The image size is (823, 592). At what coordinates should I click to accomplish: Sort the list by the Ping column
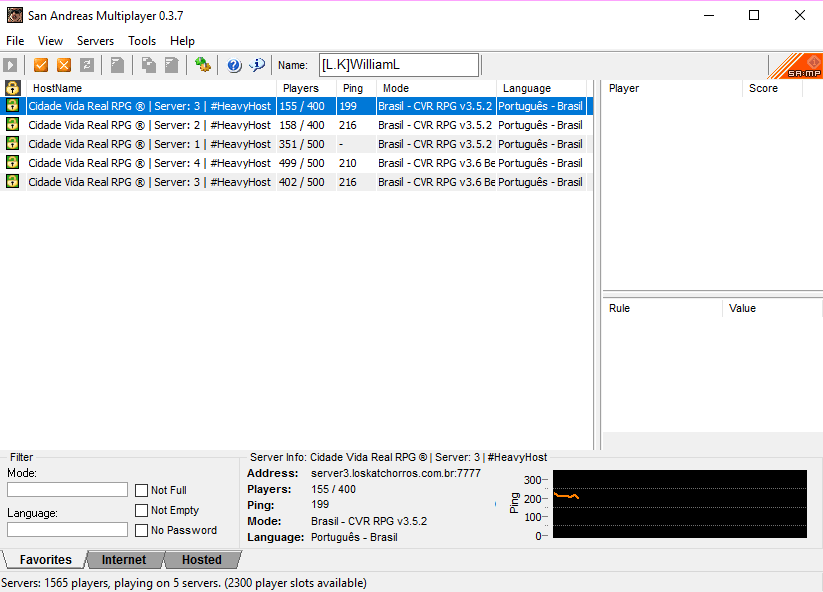[356, 88]
